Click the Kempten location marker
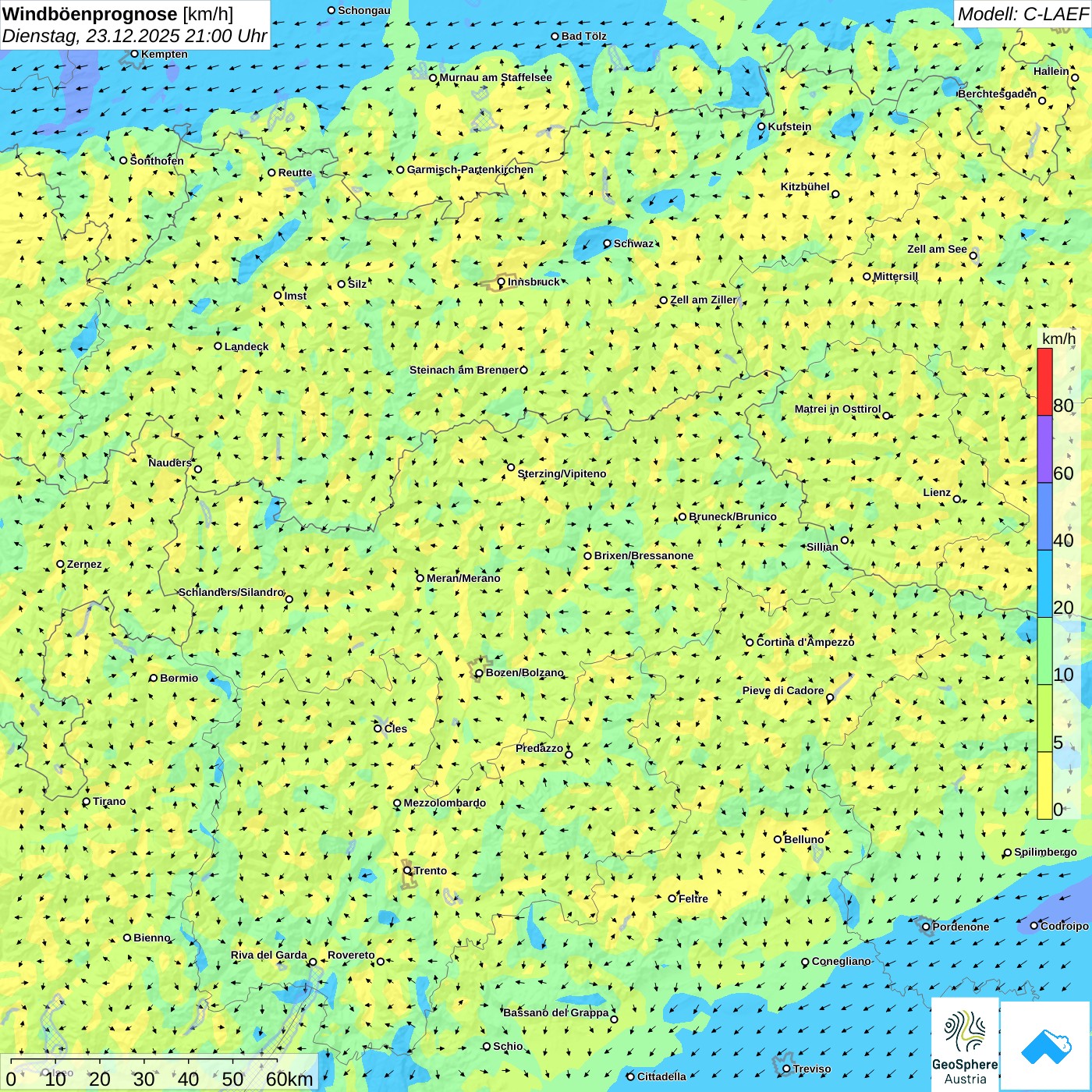Image resolution: width=1092 pixels, height=1092 pixels. point(134,54)
